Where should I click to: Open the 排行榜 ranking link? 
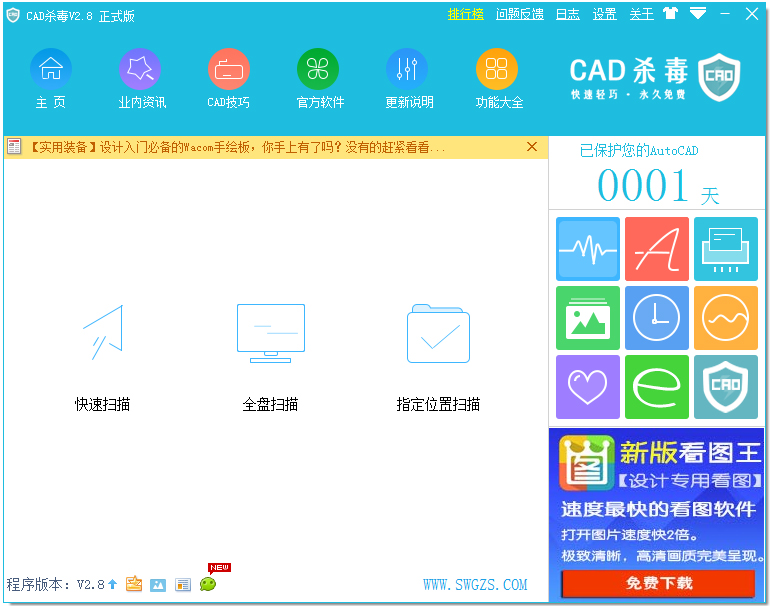[x=465, y=14]
